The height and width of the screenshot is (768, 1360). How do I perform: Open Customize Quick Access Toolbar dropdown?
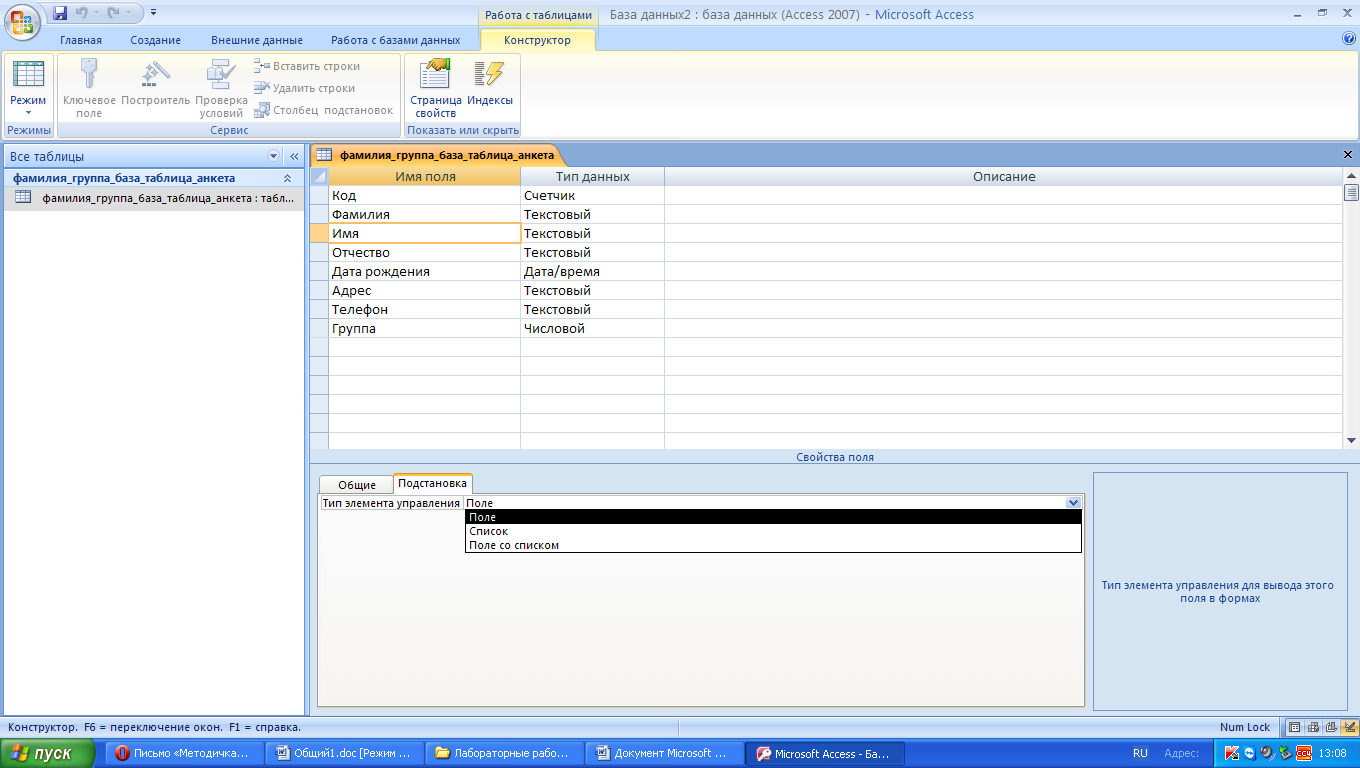tap(153, 14)
